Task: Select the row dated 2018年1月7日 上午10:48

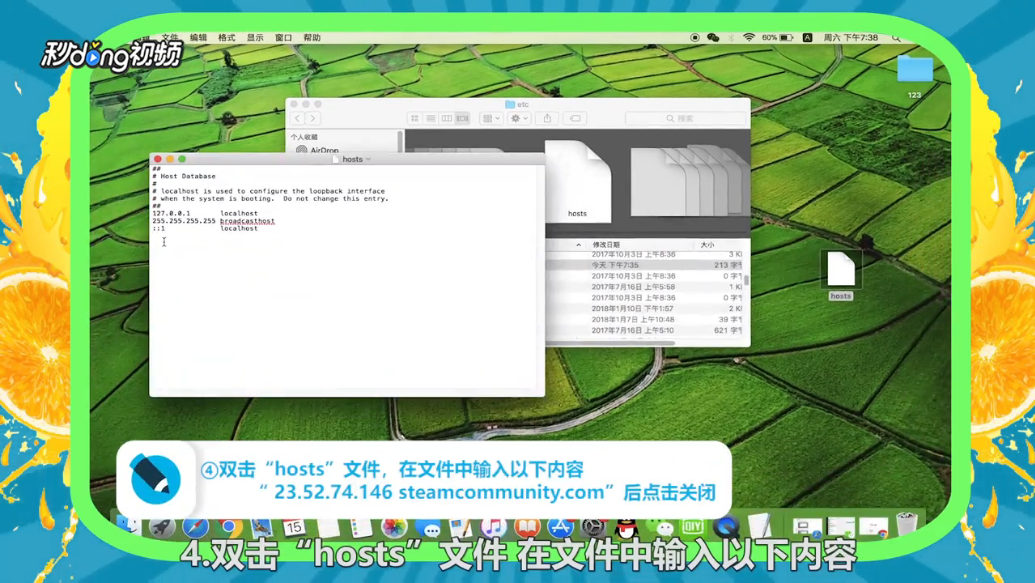Action: (x=646, y=320)
